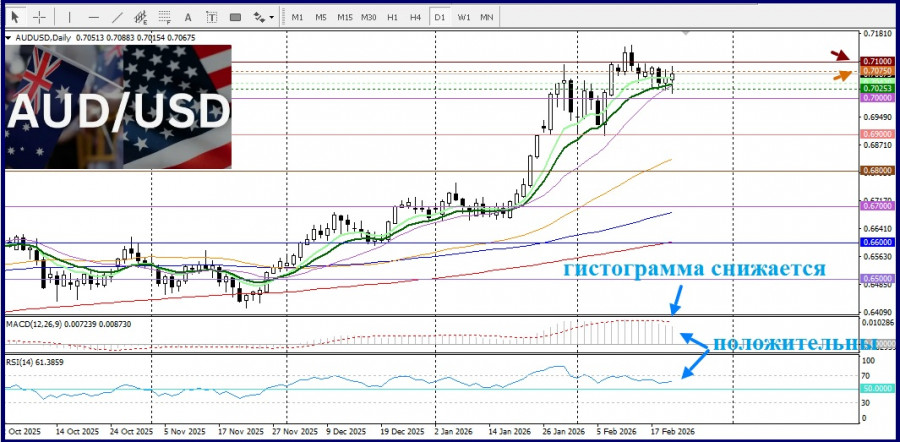Pick the horizontal line drawing tool

[93, 17]
